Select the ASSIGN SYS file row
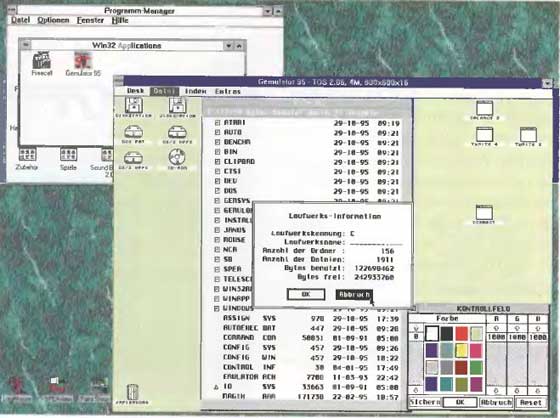The image size is (560, 418). (311, 318)
